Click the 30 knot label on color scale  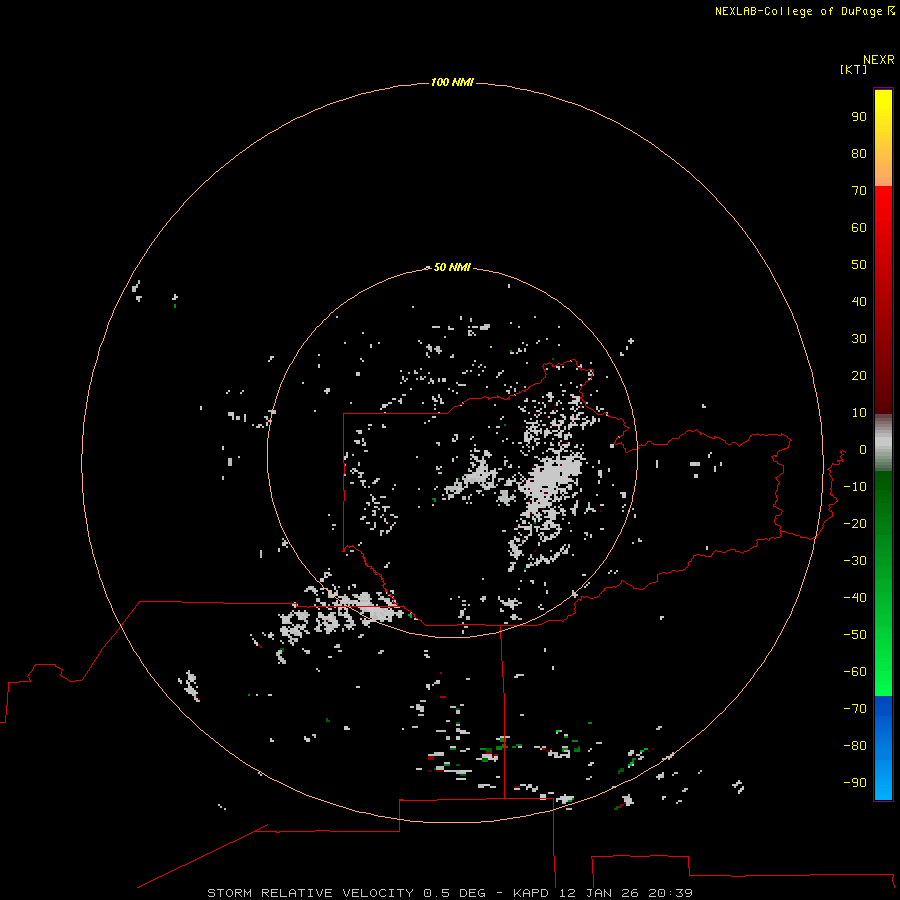click(x=859, y=339)
